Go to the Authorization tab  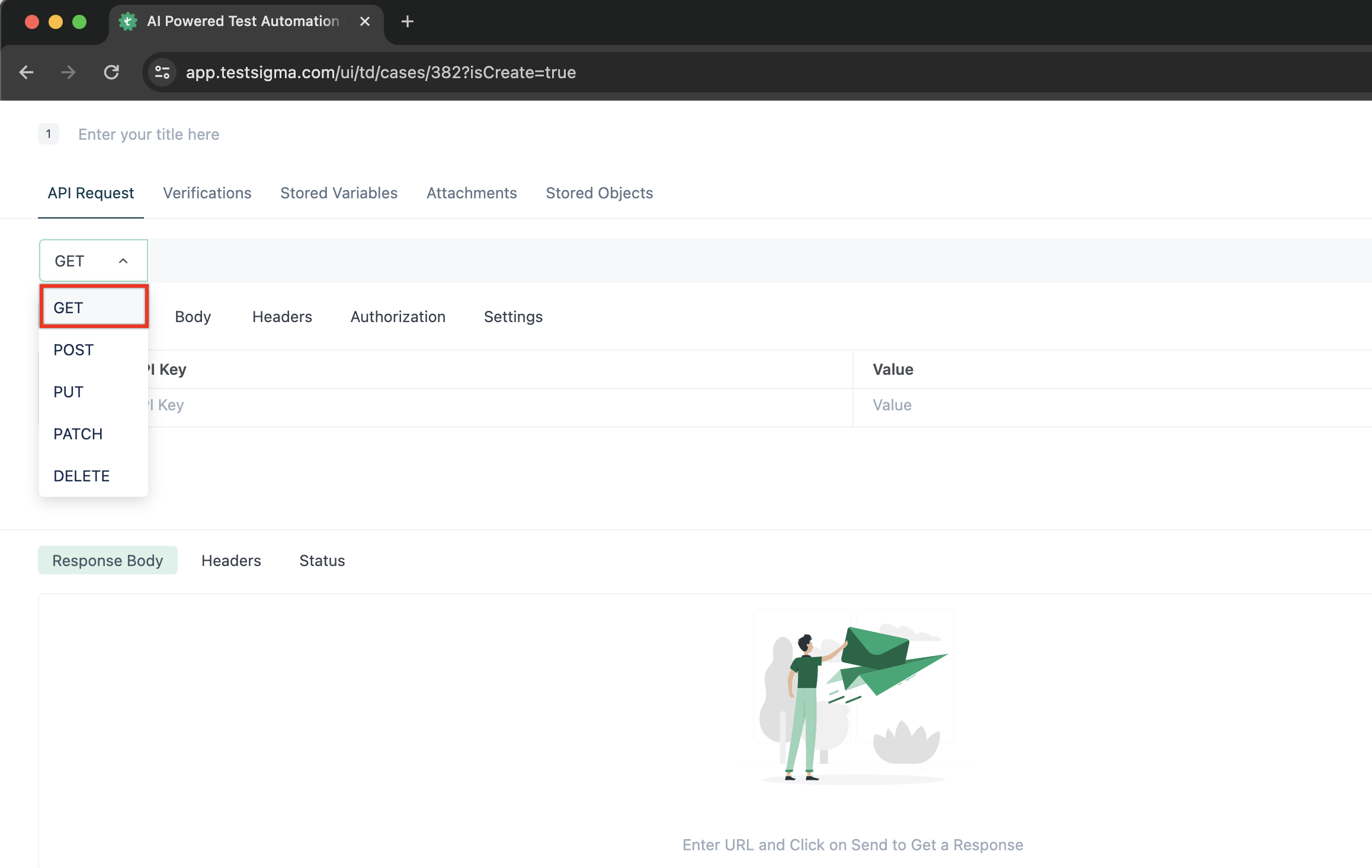pyautogui.click(x=398, y=317)
